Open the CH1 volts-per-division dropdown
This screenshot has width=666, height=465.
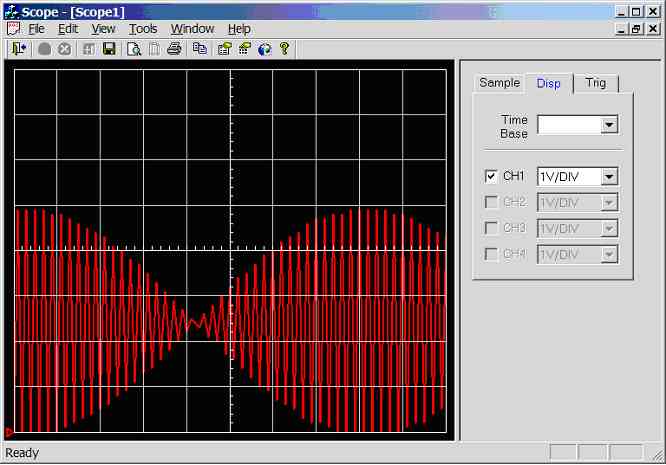pos(609,176)
